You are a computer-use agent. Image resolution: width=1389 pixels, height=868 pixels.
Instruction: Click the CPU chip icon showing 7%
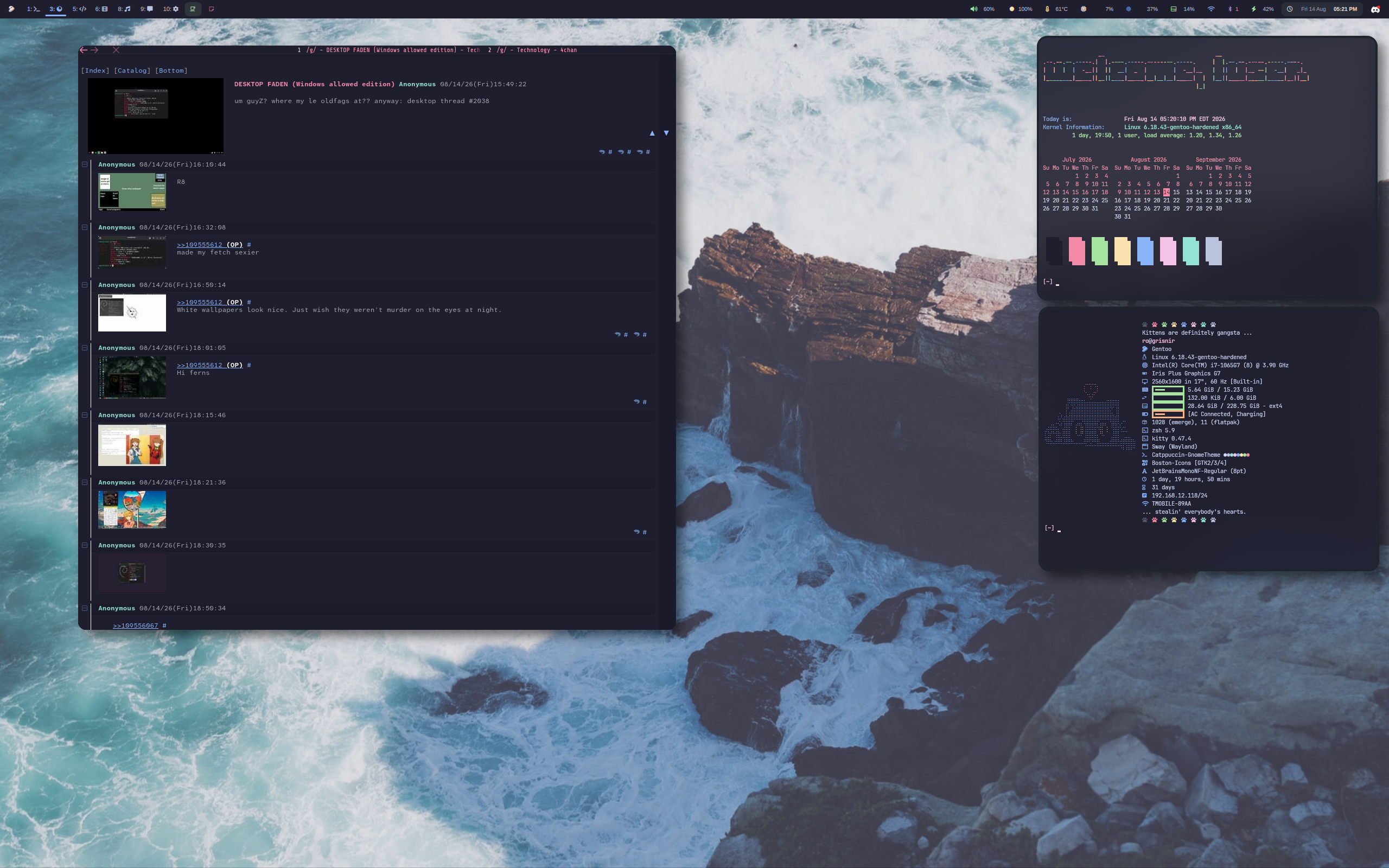tap(1084, 9)
